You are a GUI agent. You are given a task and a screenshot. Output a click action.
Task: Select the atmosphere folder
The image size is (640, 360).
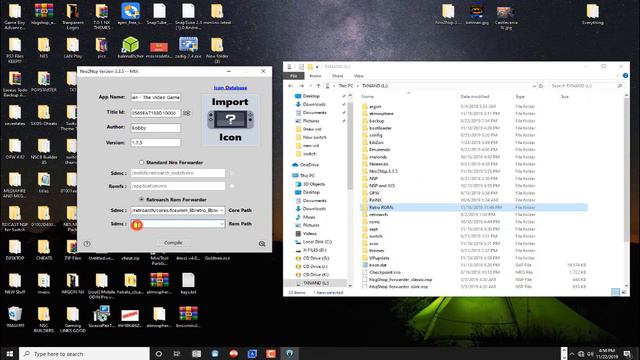point(381,113)
